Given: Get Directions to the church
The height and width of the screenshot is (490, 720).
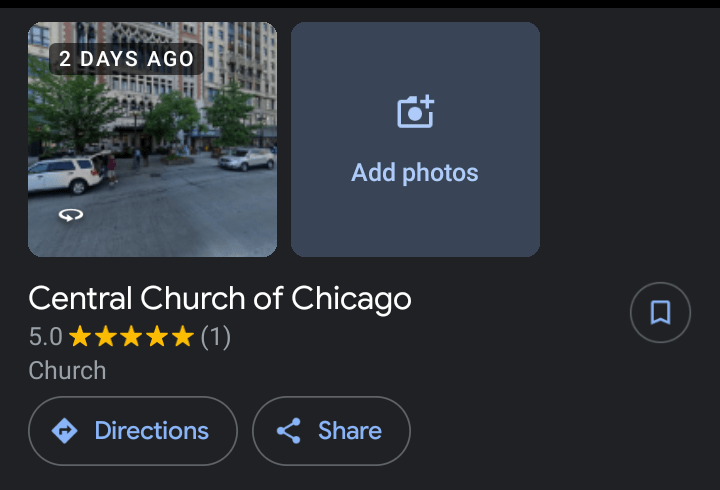Looking at the screenshot, I should [133, 431].
